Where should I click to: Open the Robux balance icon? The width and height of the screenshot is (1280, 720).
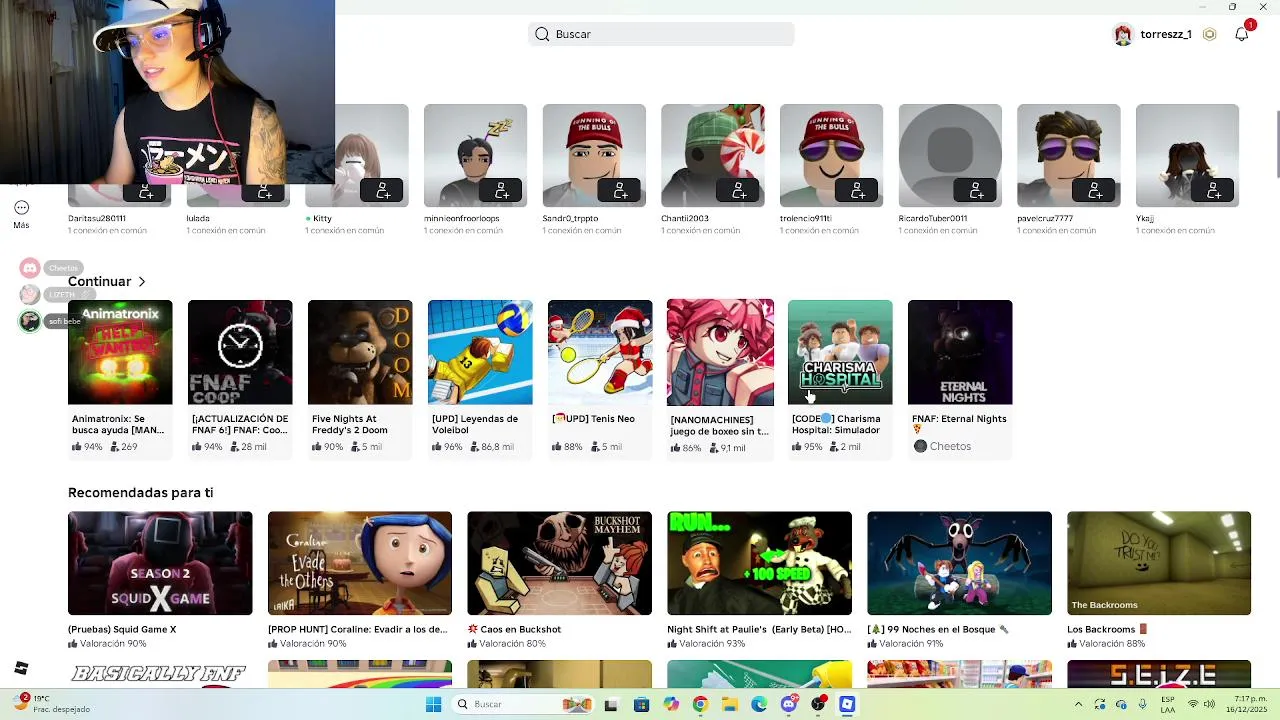coord(1209,34)
